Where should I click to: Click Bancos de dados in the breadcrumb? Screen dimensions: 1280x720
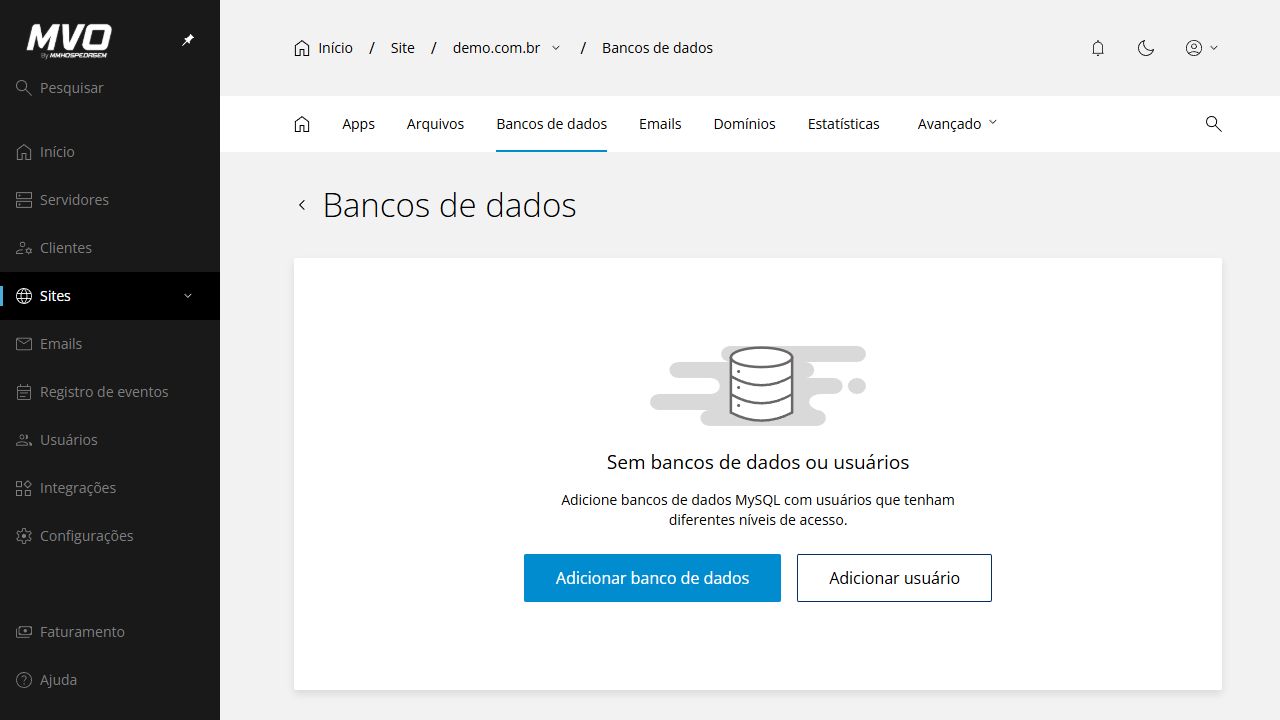point(657,48)
